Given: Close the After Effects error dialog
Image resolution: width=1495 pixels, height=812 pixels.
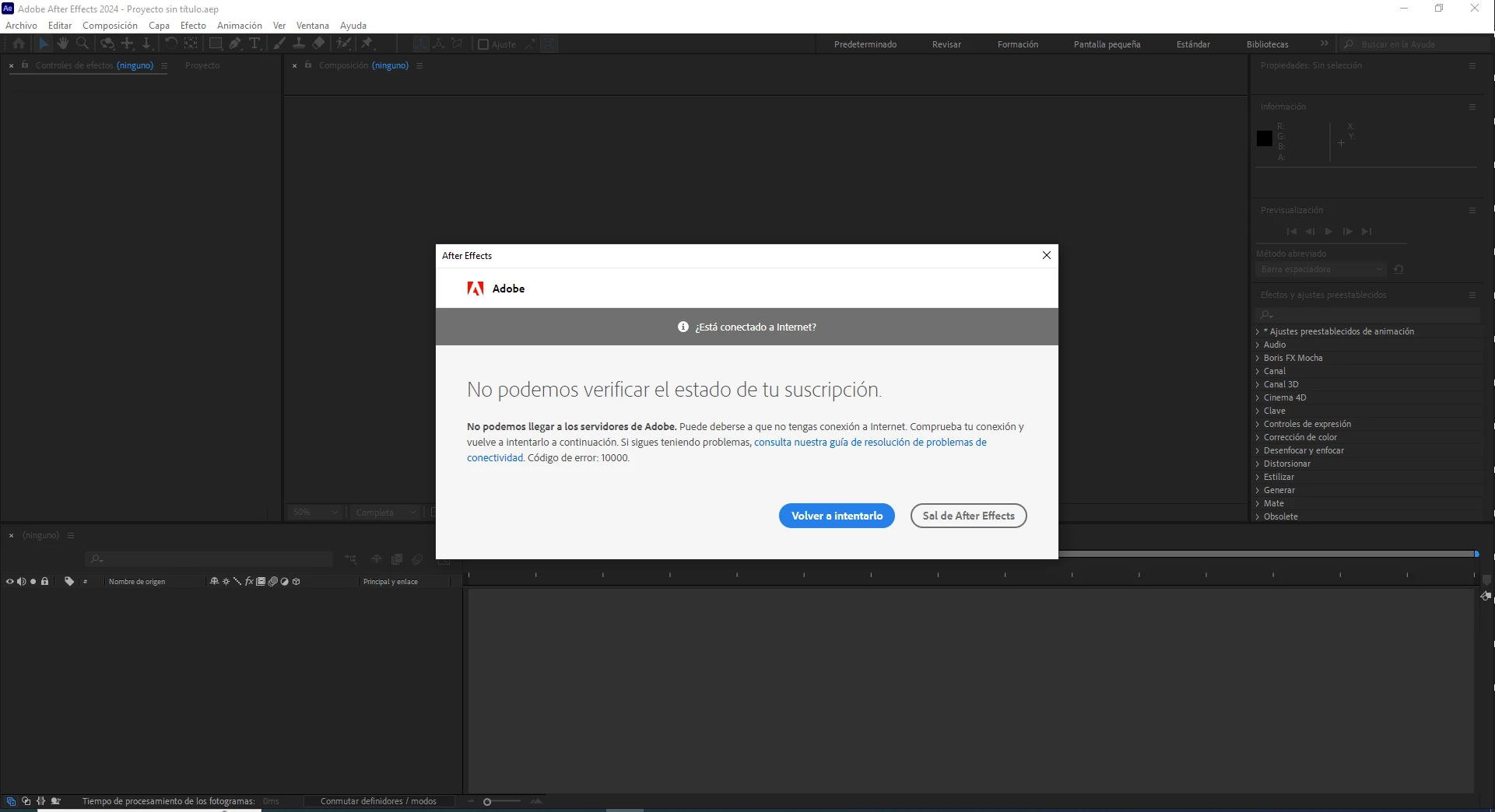Looking at the screenshot, I should (1046, 255).
